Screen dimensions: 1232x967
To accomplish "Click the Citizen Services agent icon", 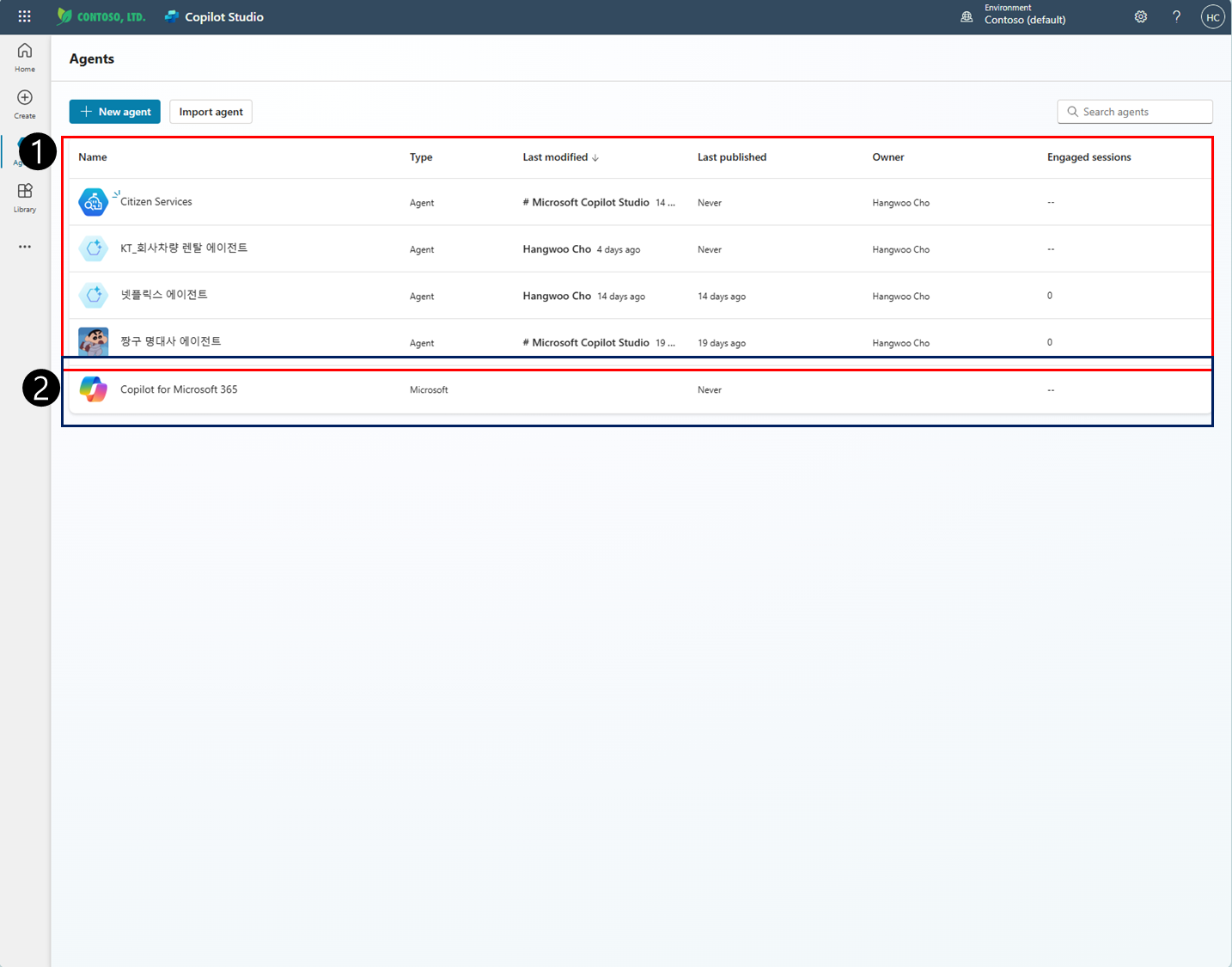I will point(93,202).
